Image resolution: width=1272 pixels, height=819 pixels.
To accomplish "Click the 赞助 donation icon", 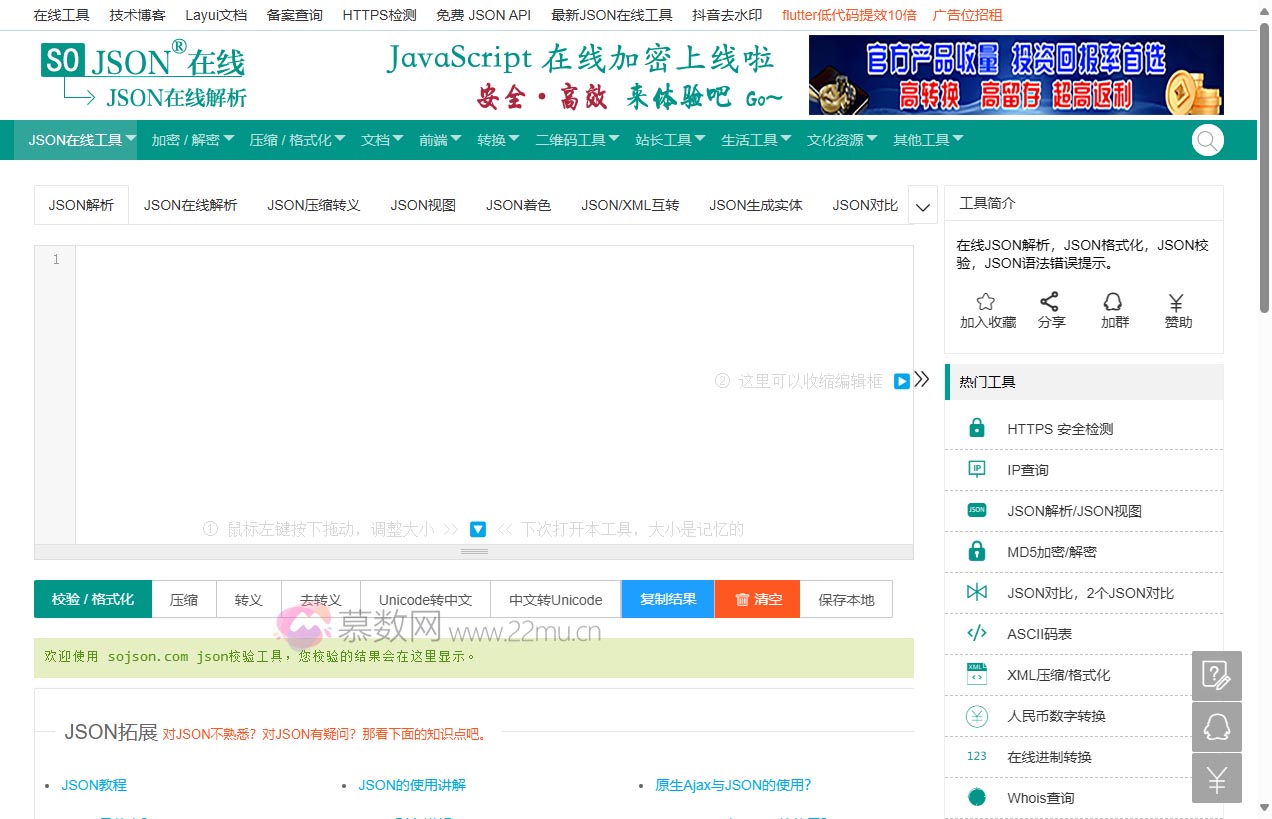I will coord(1177,302).
